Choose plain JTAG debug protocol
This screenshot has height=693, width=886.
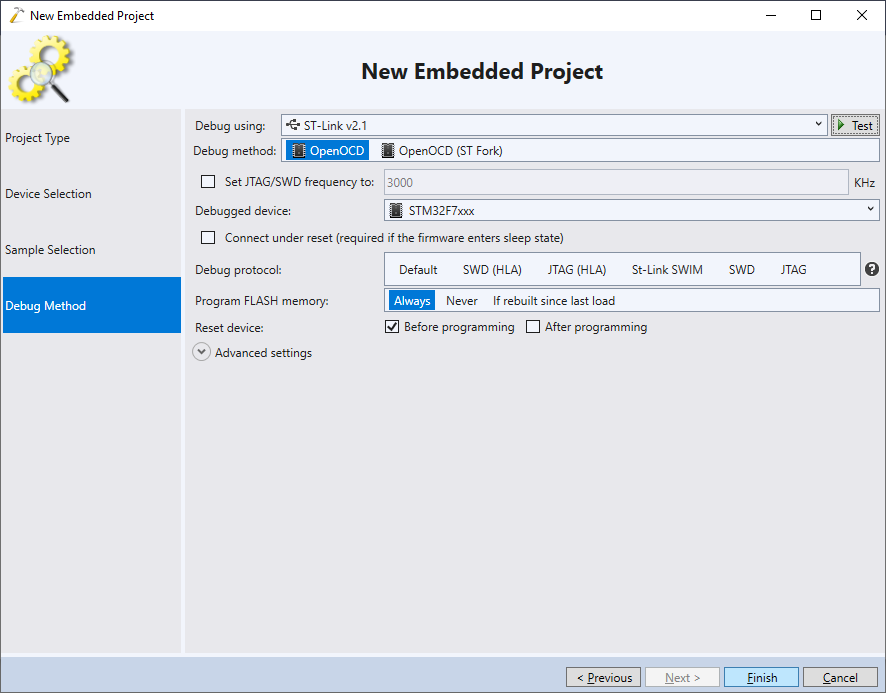[x=793, y=270]
